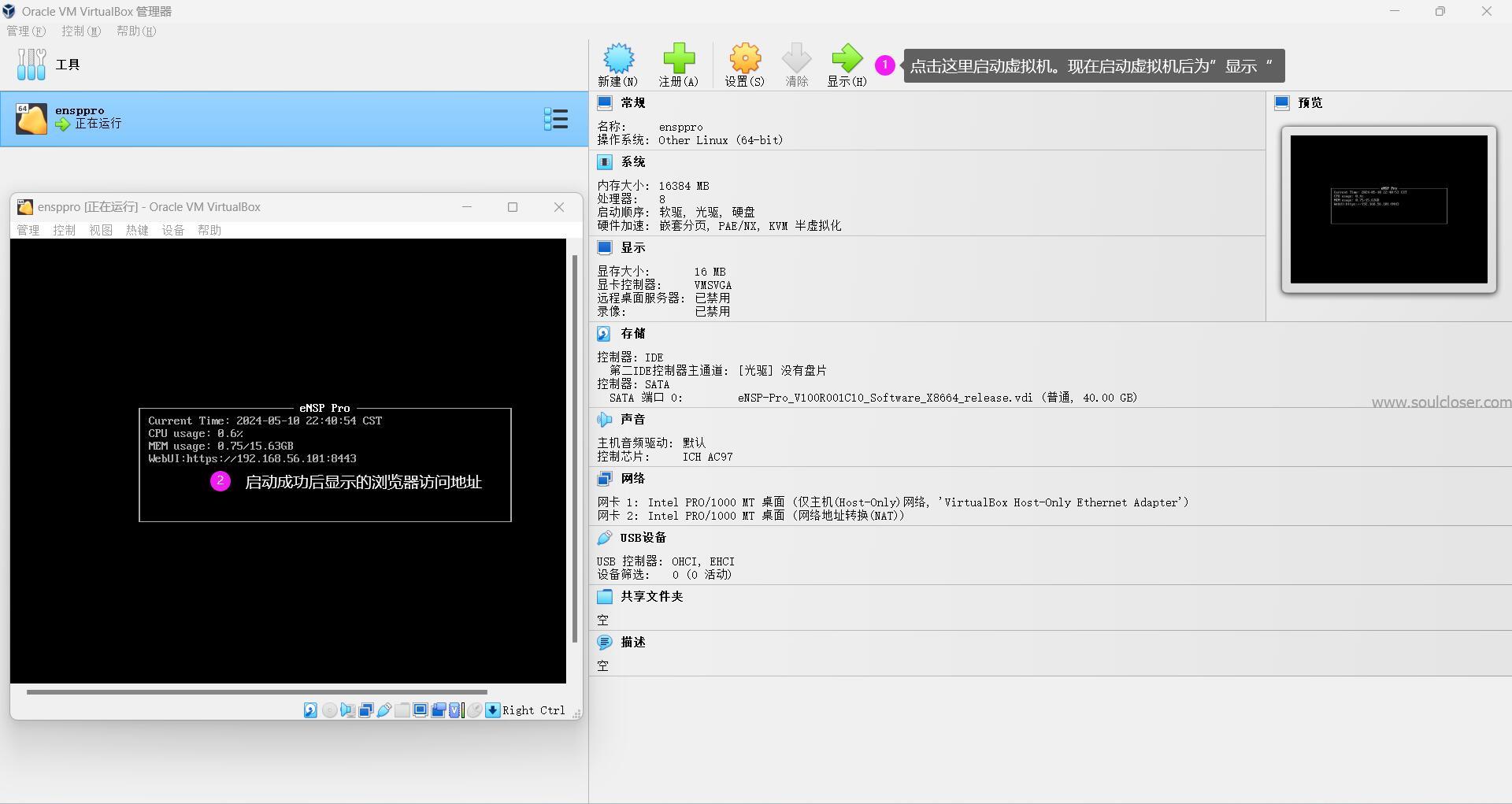
Task: Click the General (常规) section icon
Action: pyautogui.click(x=605, y=102)
